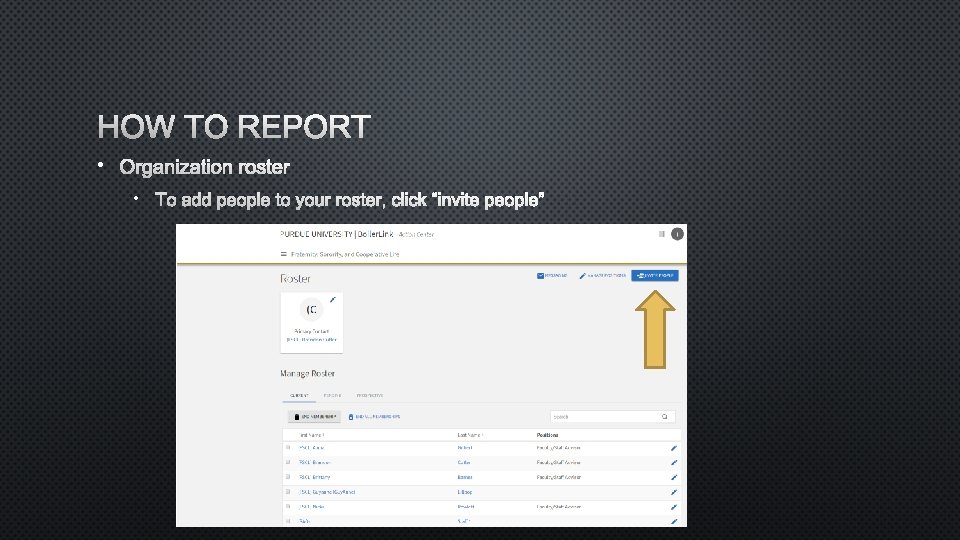This screenshot has height=540, width=960.
Task: Click the End All Memberships link
Action: pos(374,417)
